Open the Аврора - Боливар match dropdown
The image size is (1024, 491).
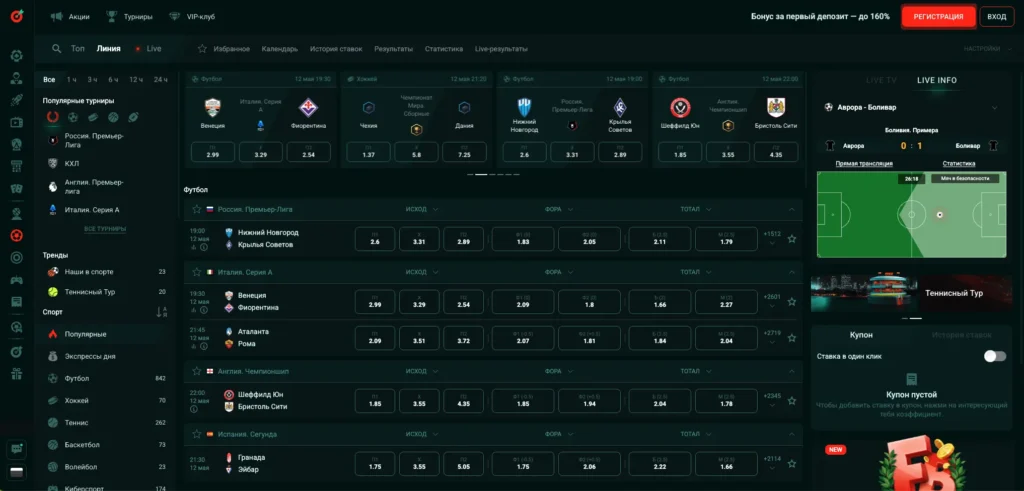(994, 107)
